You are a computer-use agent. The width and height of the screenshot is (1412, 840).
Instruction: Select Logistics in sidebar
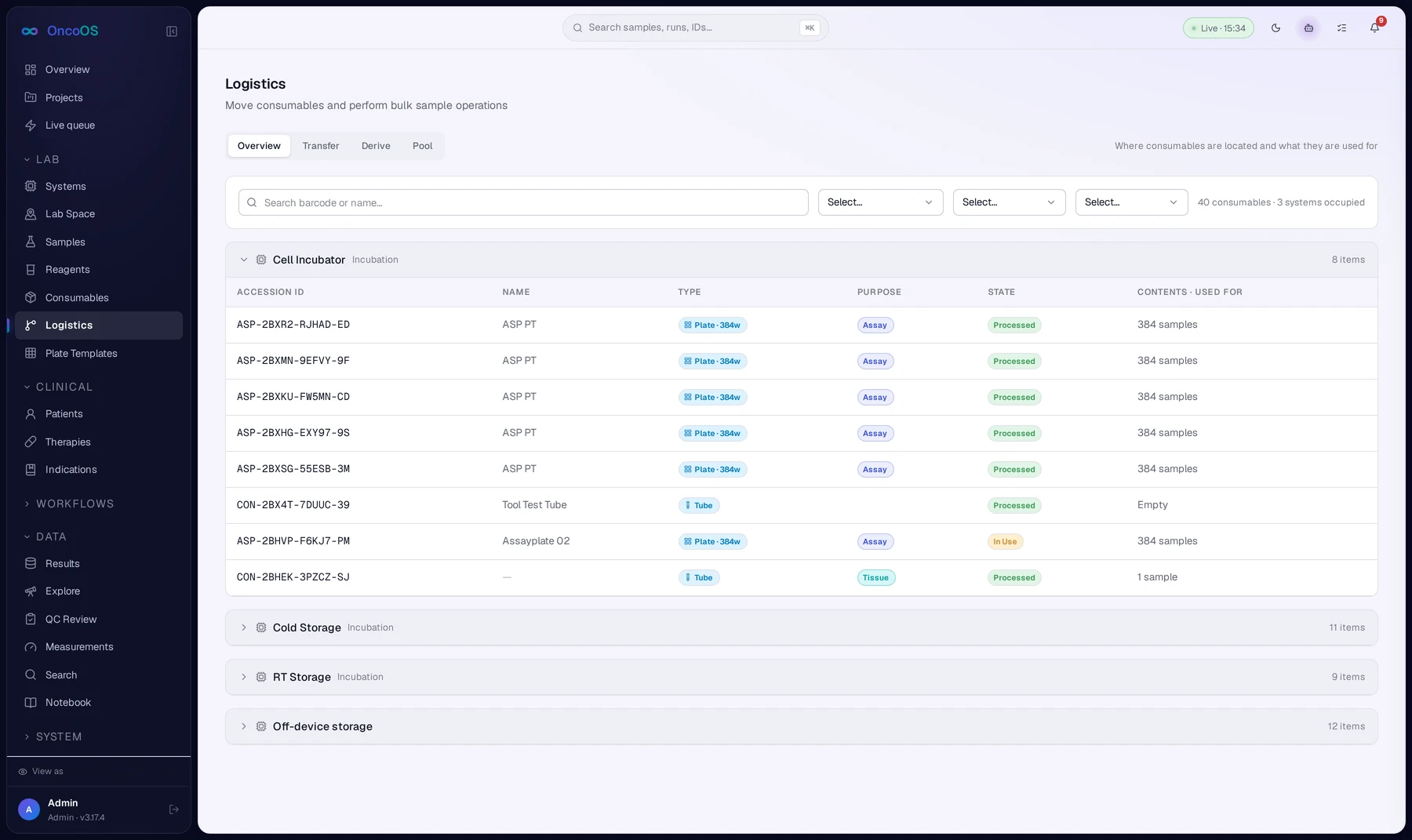99,325
